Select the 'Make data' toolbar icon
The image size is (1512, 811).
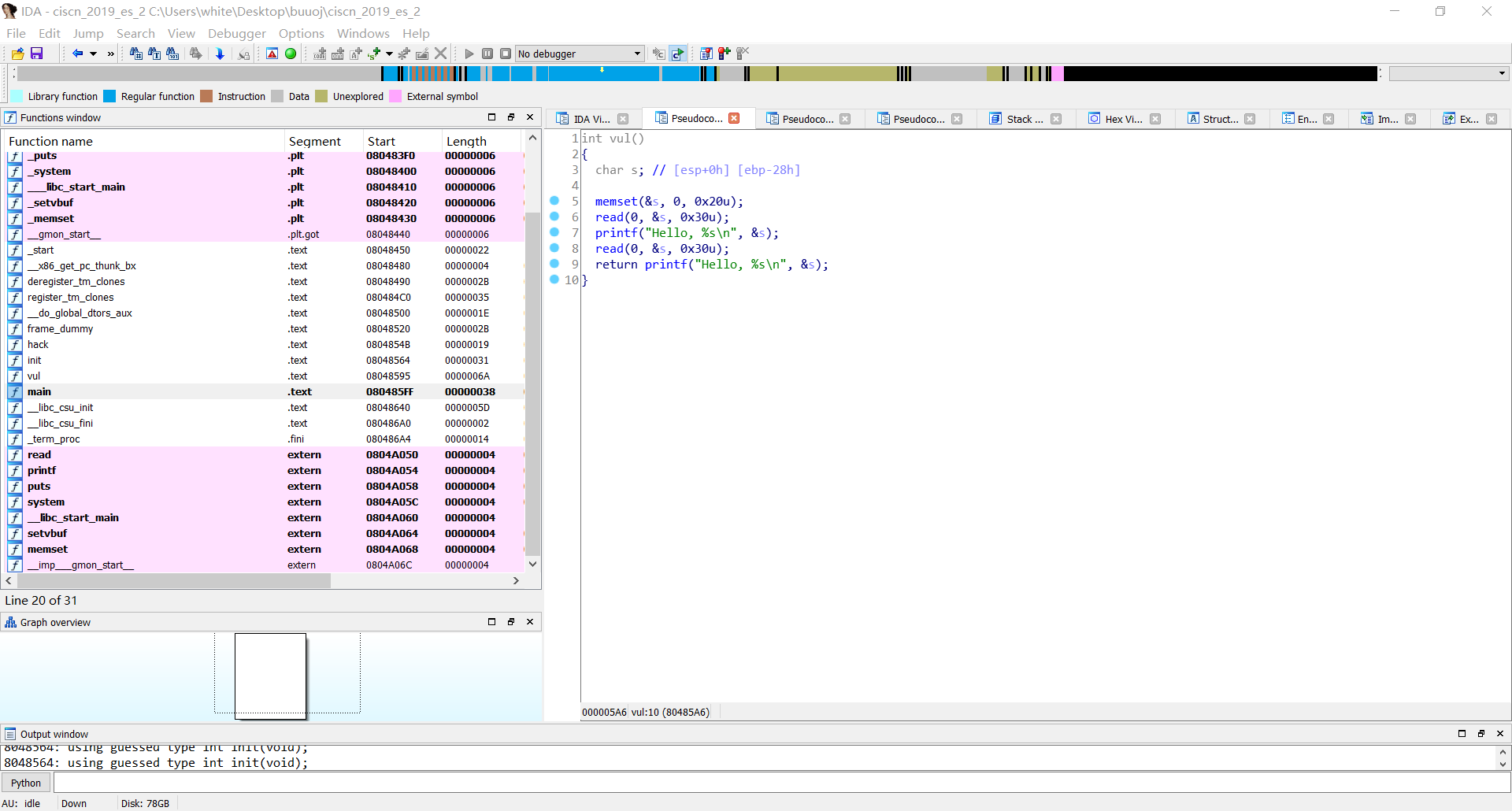tap(339, 54)
